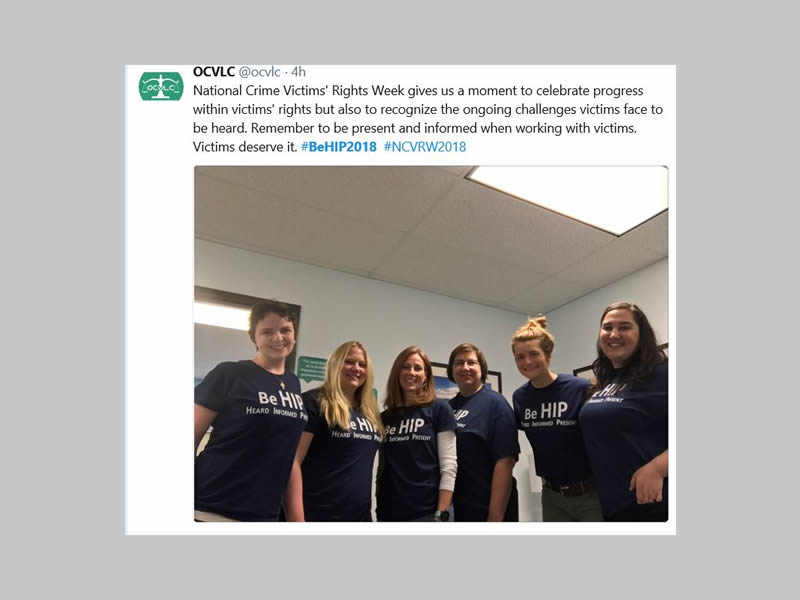Click the smartwatch on the center person's wrist

point(442,515)
